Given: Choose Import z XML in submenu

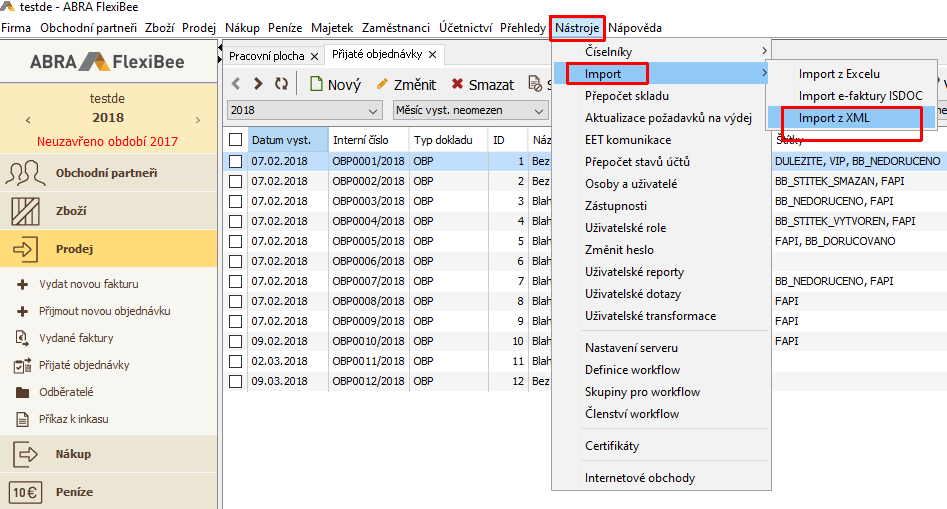Looking at the screenshot, I should 852,118.
